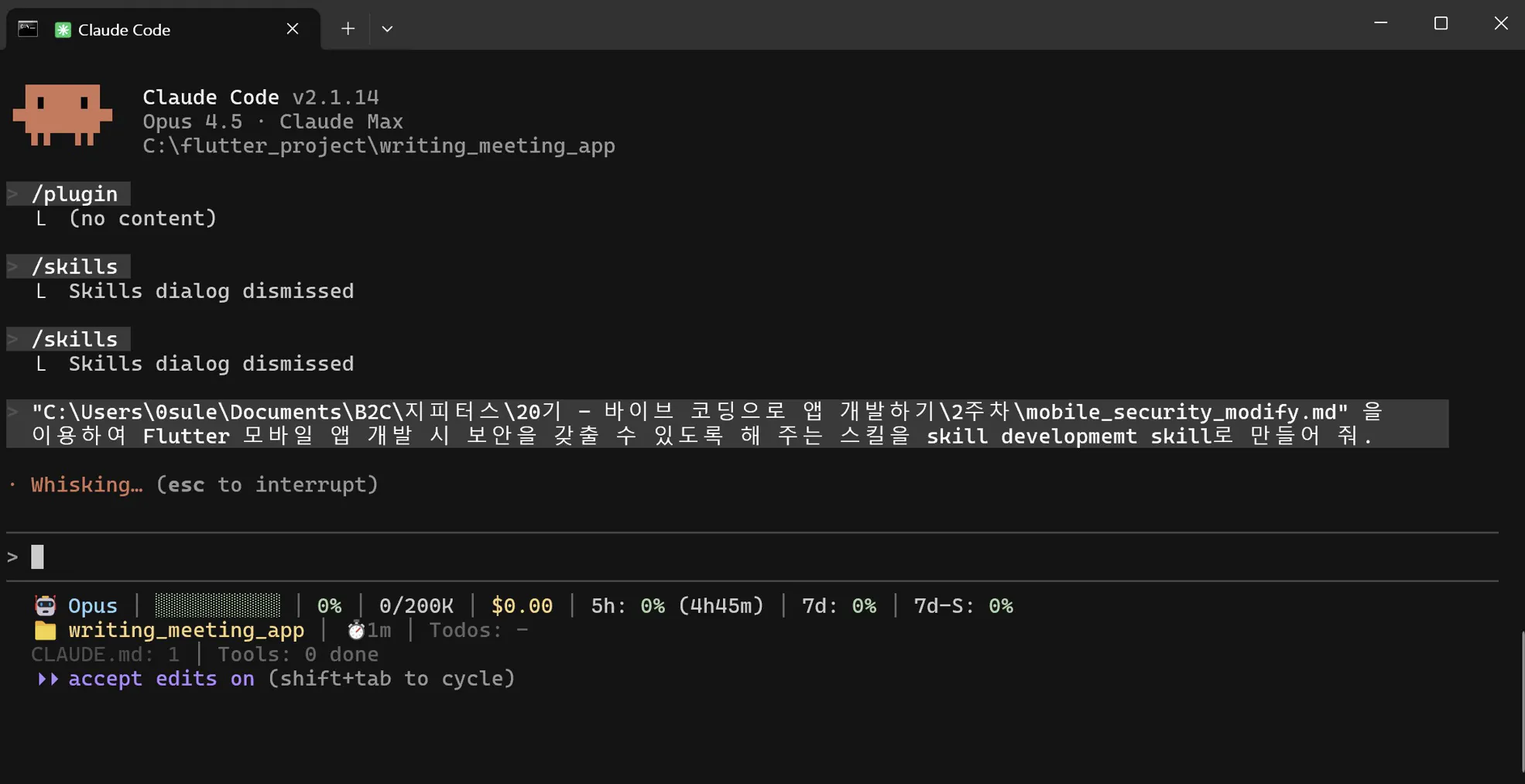Click the '(no content)' output line
This screenshot has height=784, width=1525.
click(x=142, y=218)
